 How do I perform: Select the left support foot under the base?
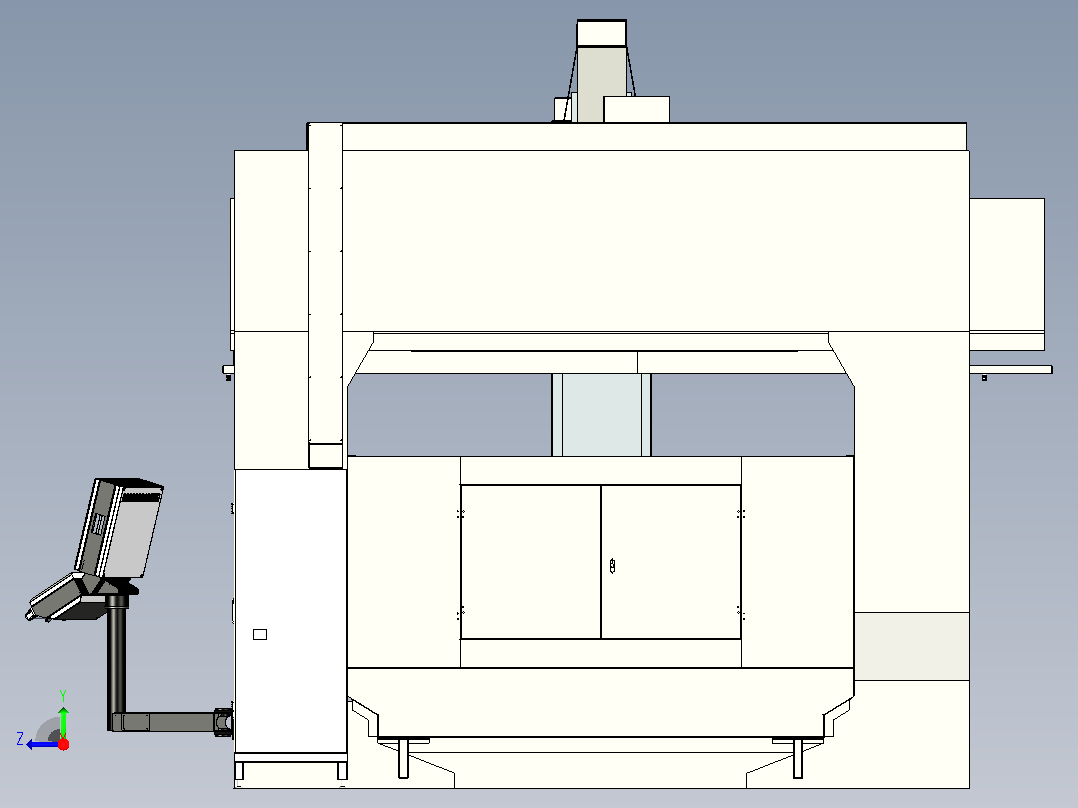coord(404,757)
